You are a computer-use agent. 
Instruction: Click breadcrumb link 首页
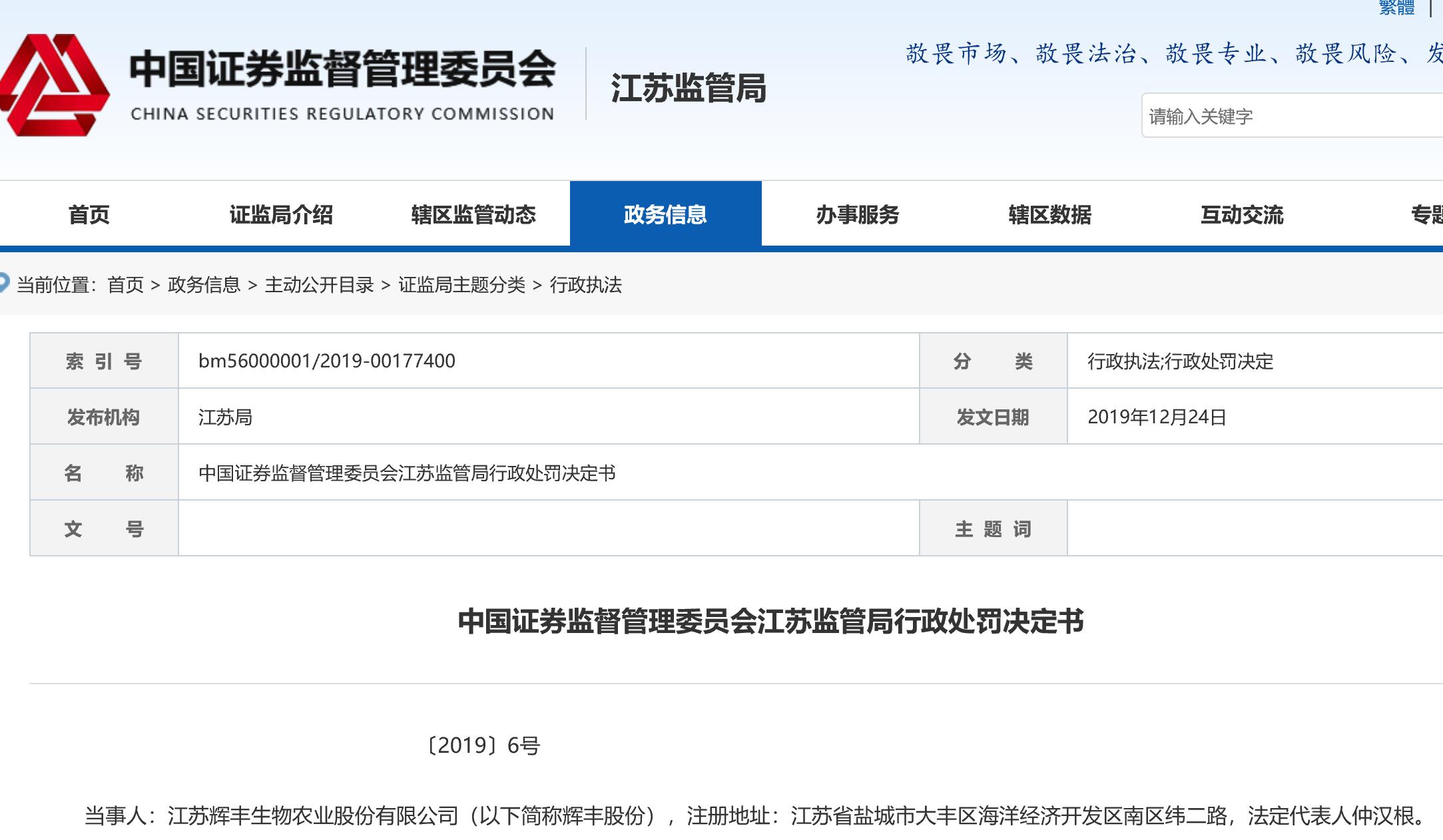coord(126,286)
